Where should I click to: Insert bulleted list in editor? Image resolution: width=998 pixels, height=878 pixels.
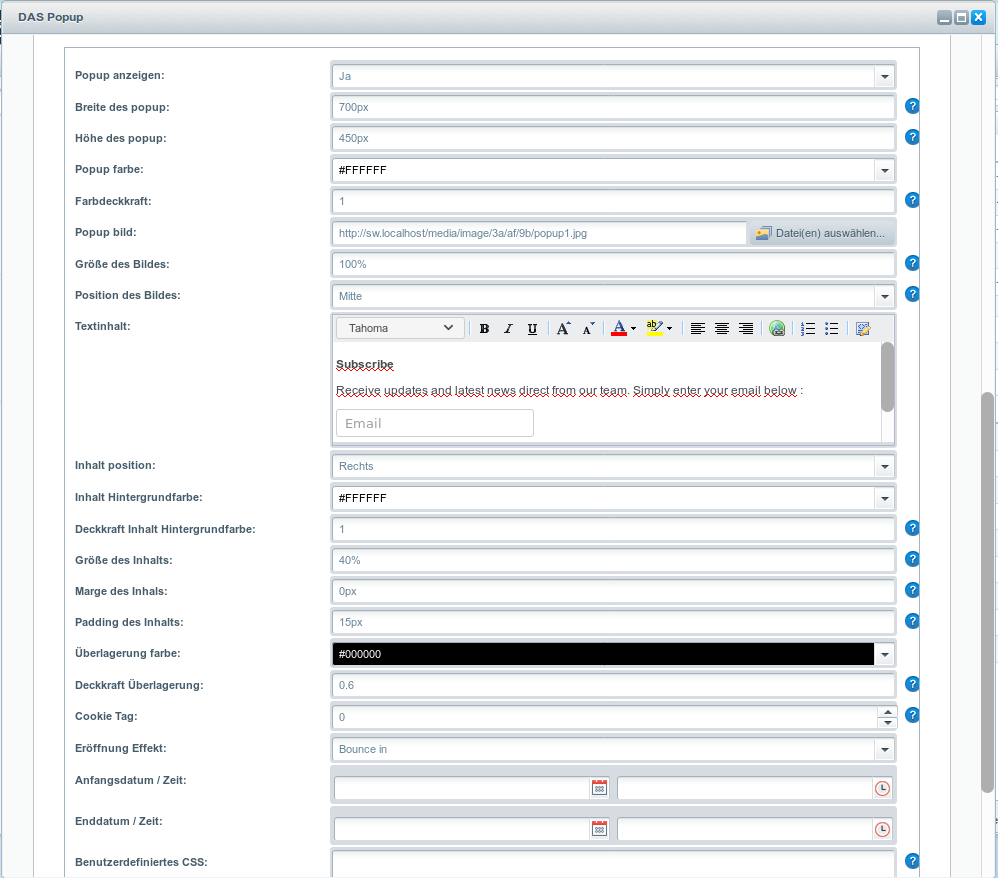(831, 329)
